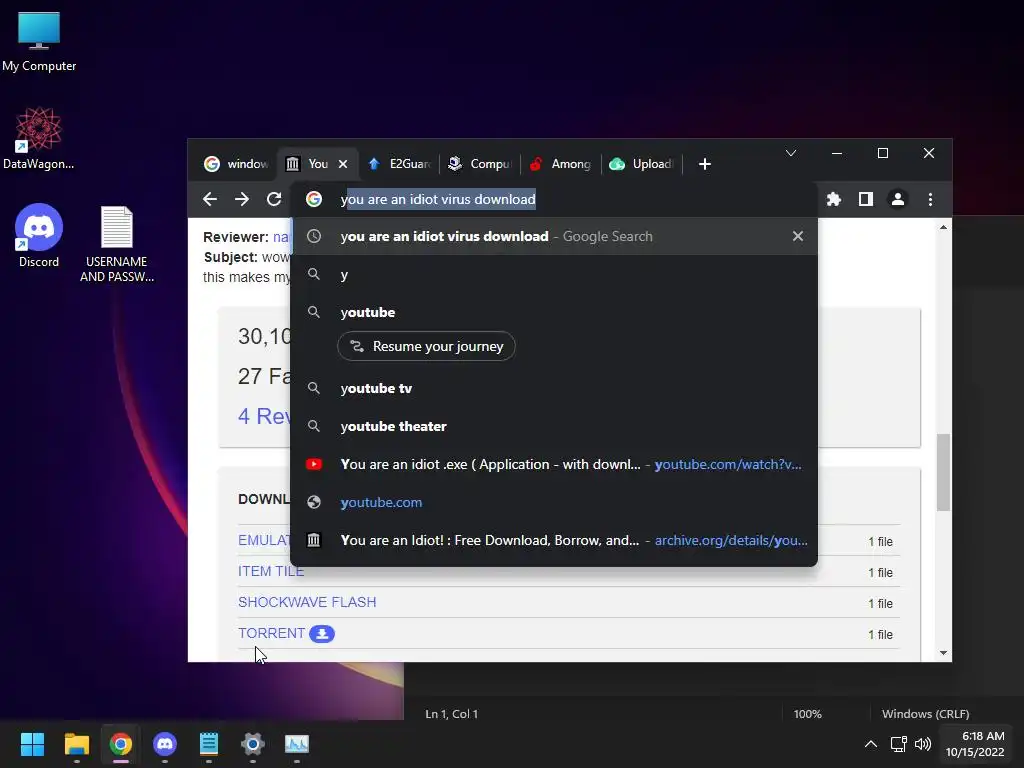Show hidden system tray icons
Viewport: 1024px width, 768px height.
coord(871,744)
